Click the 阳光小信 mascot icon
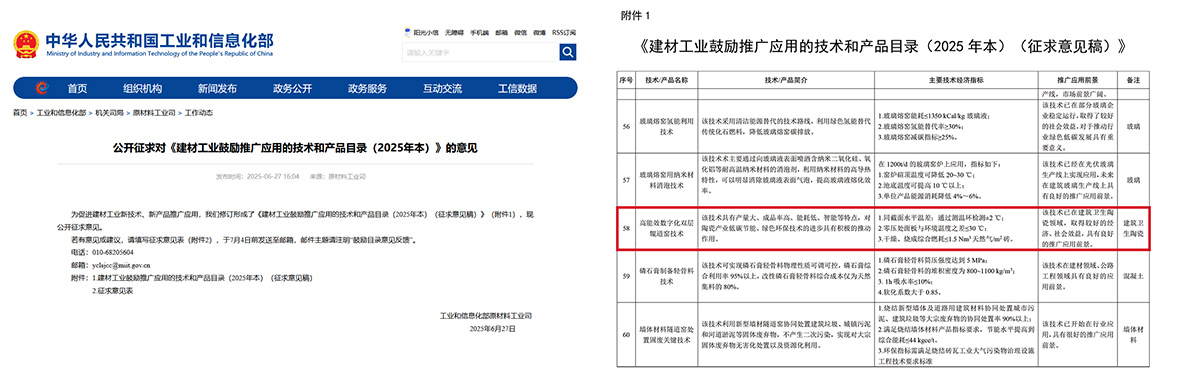Image resolution: width=1180 pixels, height=388 pixels. [407, 32]
